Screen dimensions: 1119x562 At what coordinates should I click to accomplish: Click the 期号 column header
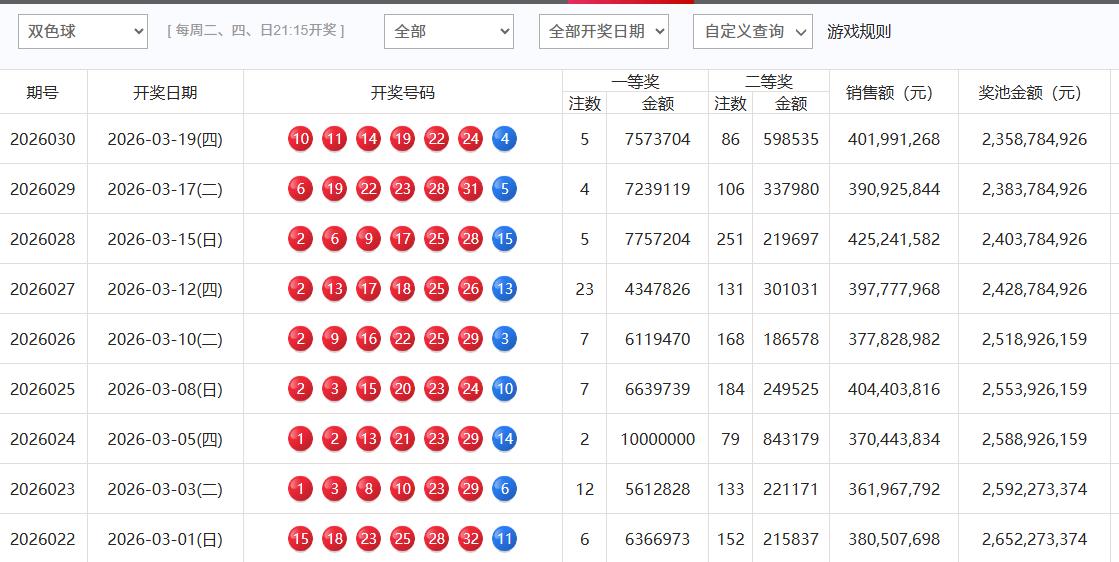point(43,92)
